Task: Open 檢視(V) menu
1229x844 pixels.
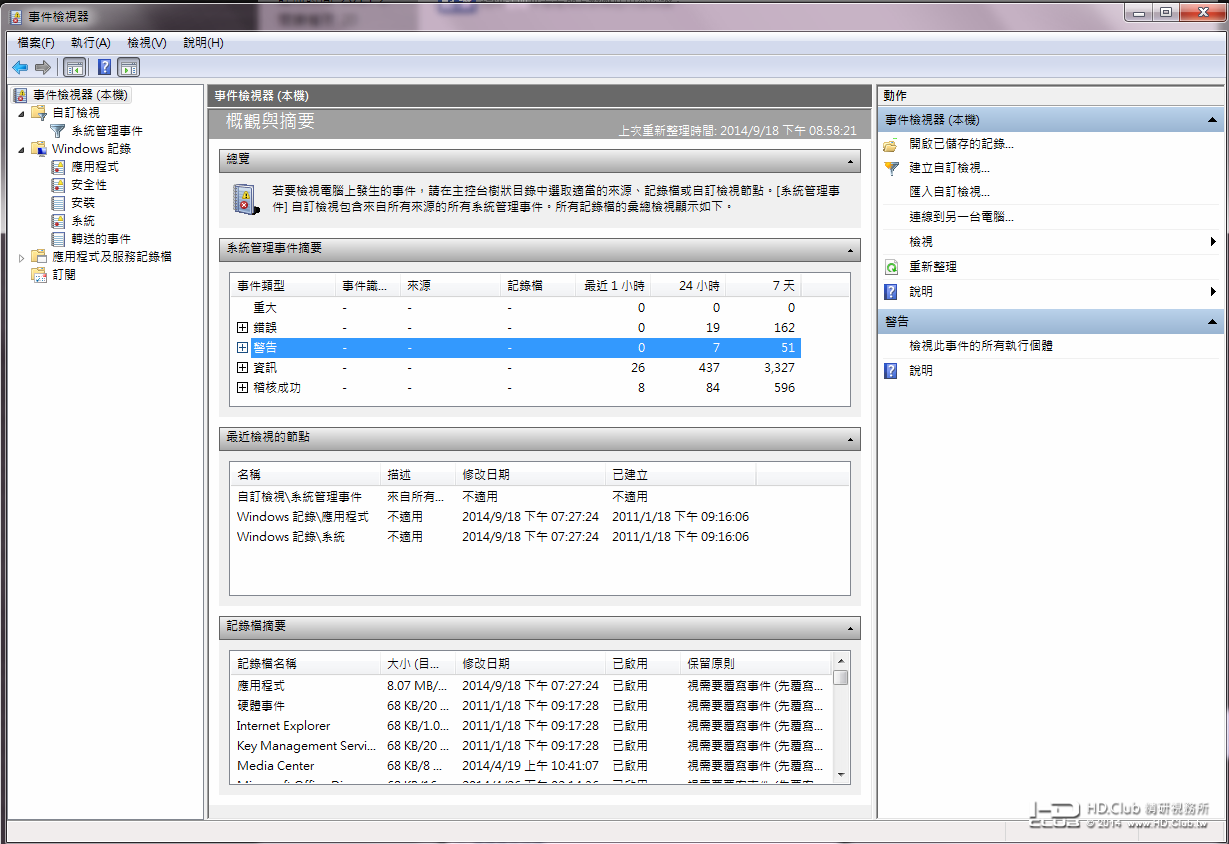Action: 147,43
